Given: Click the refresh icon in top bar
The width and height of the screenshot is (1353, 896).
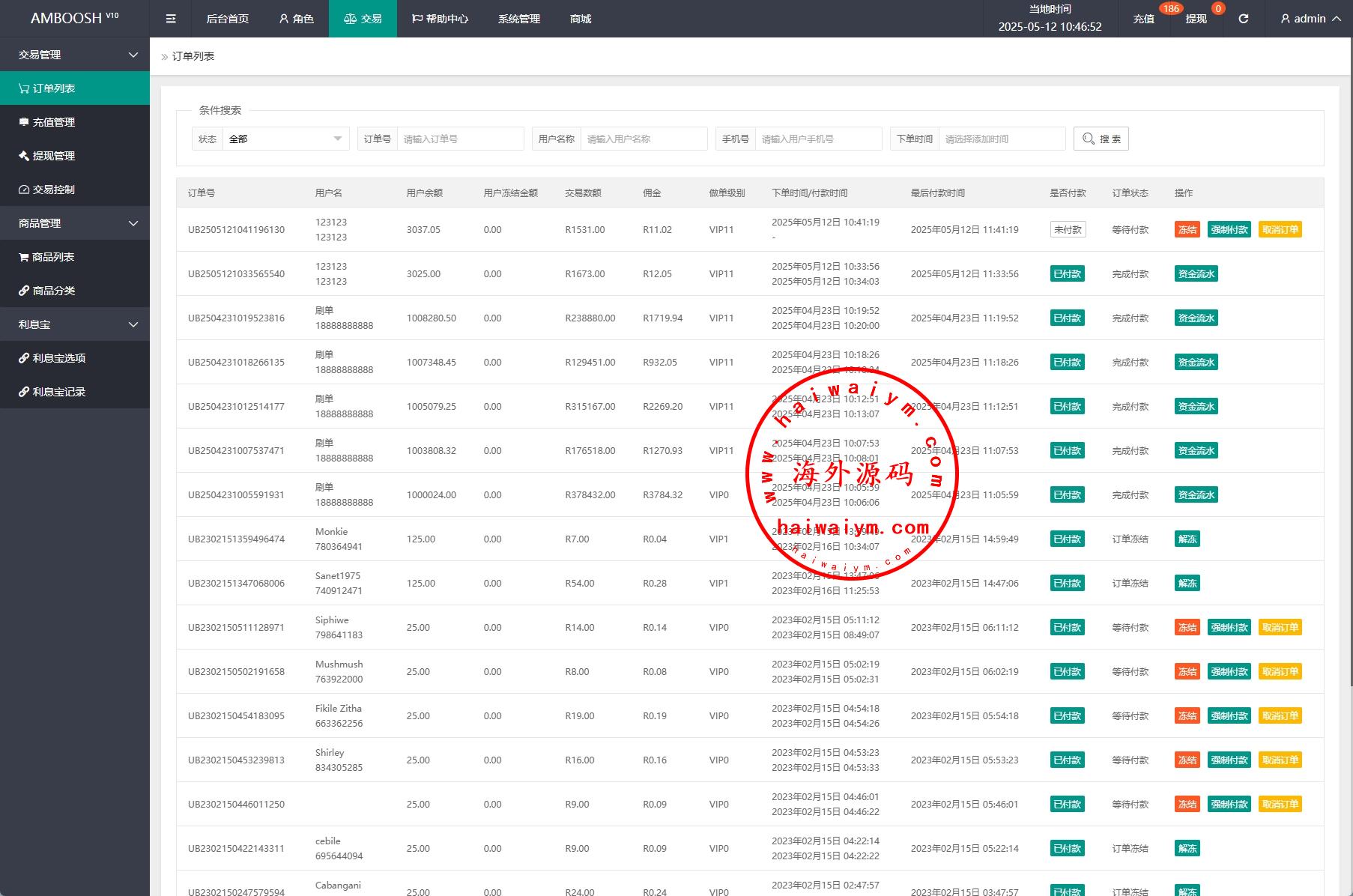Looking at the screenshot, I should (1243, 19).
